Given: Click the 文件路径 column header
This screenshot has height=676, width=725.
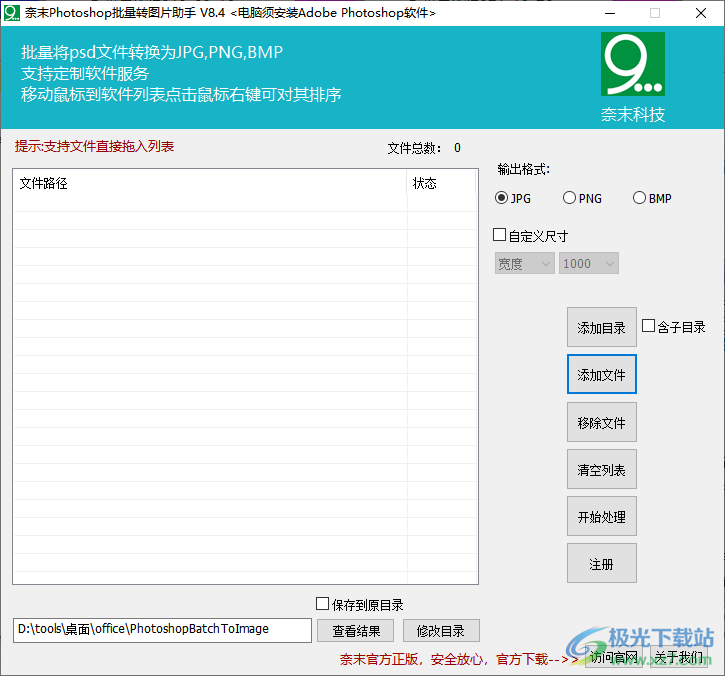Looking at the screenshot, I should (210, 183).
